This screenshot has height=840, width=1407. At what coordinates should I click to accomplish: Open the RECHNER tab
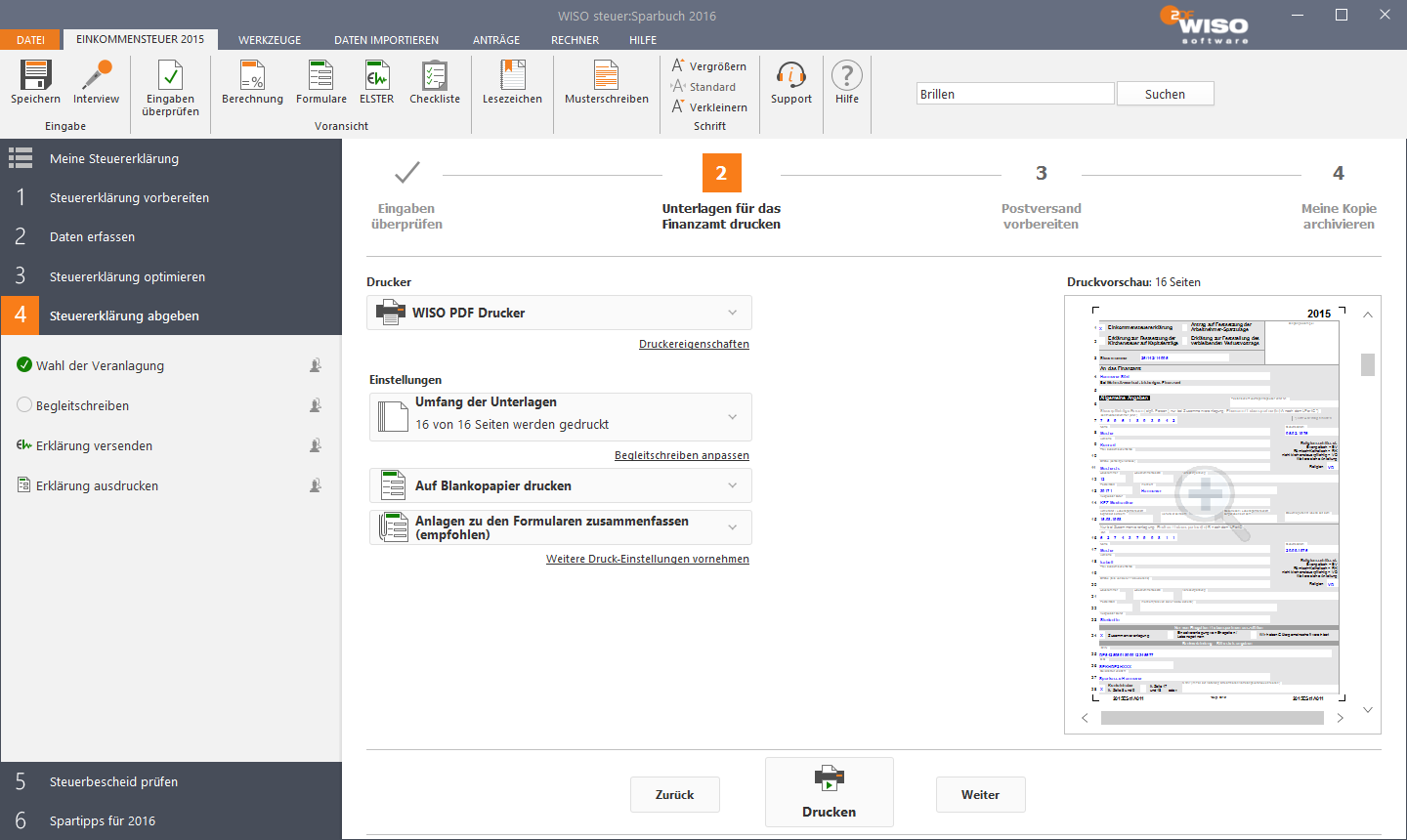tap(575, 40)
